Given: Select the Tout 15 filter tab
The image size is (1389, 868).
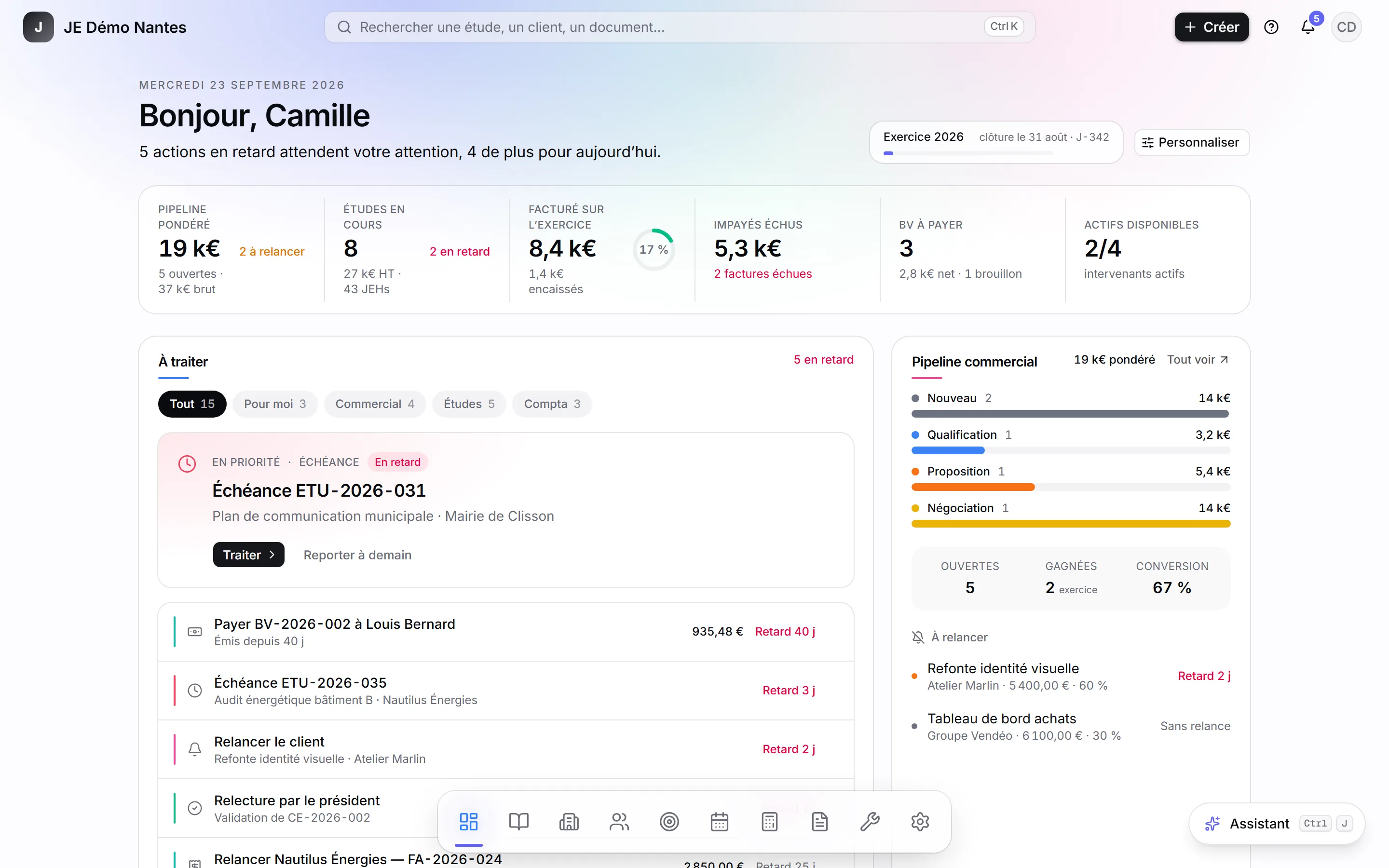Looking at the screenshot, I should pyautogui.click(x=192, y=404).
